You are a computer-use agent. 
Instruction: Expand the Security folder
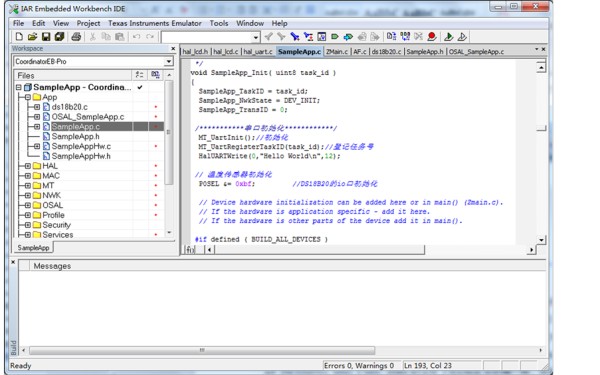tap(28, 225)
